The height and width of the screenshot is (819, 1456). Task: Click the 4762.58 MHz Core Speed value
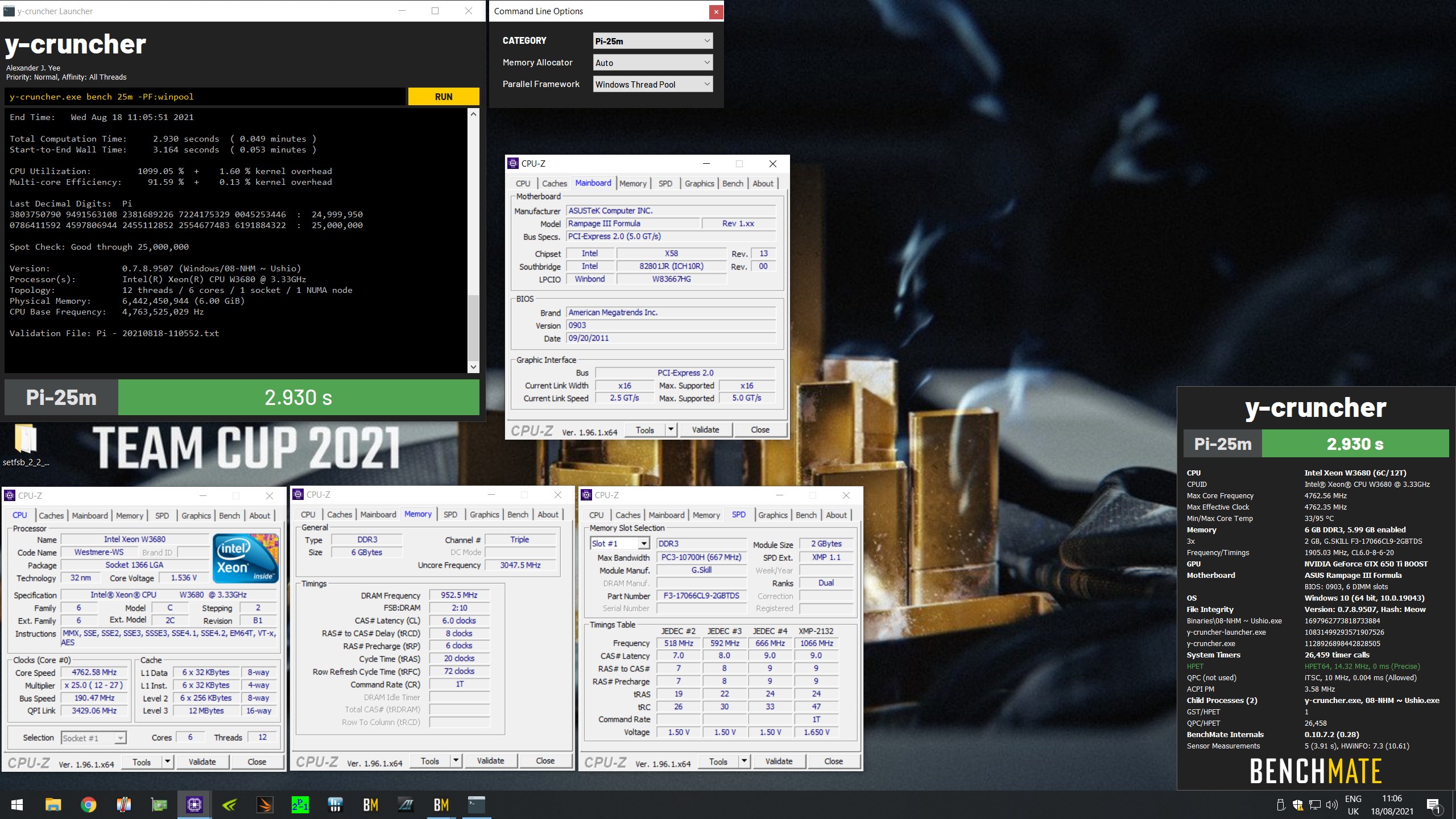(94, 672)
